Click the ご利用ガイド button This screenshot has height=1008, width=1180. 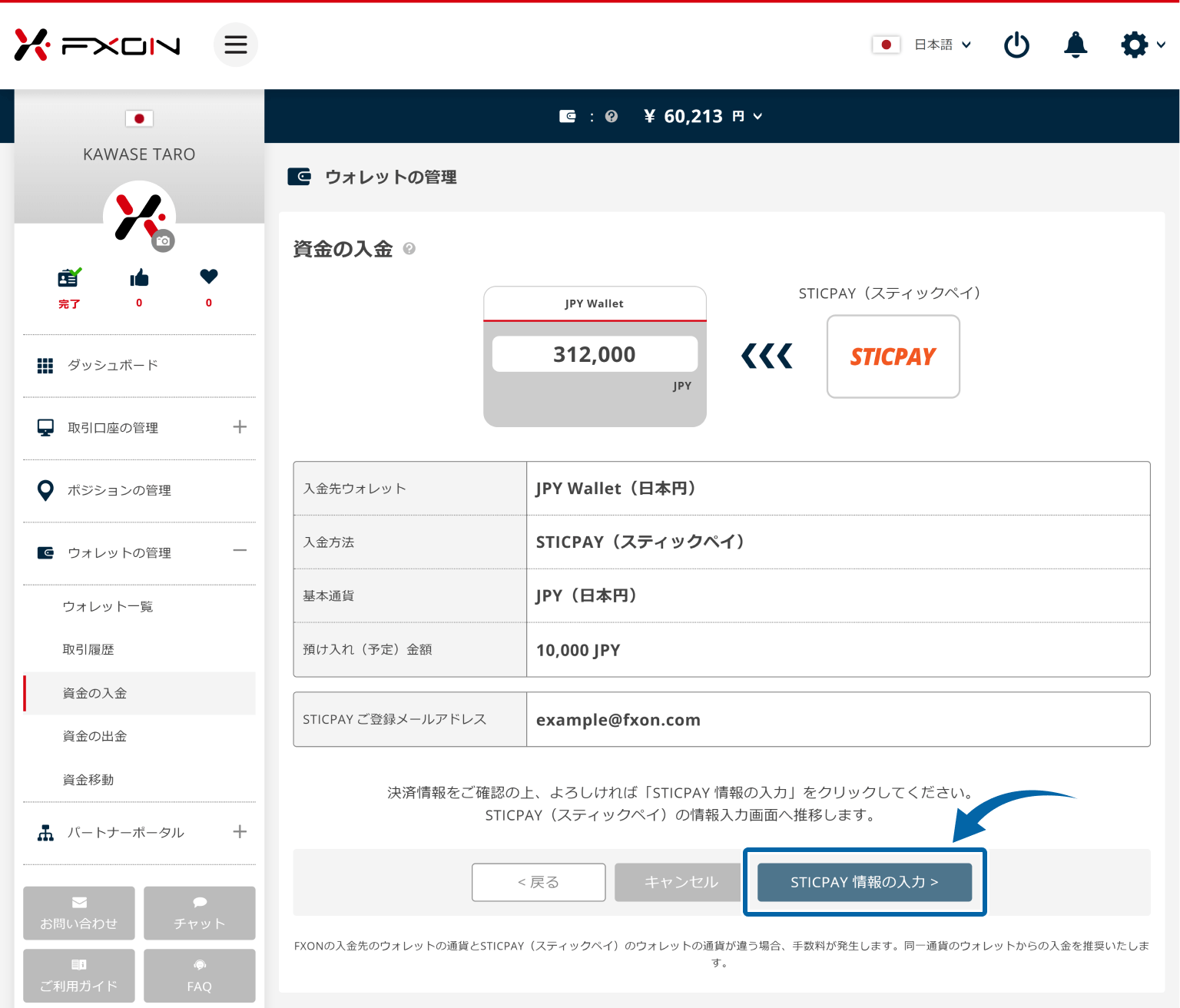79,976
